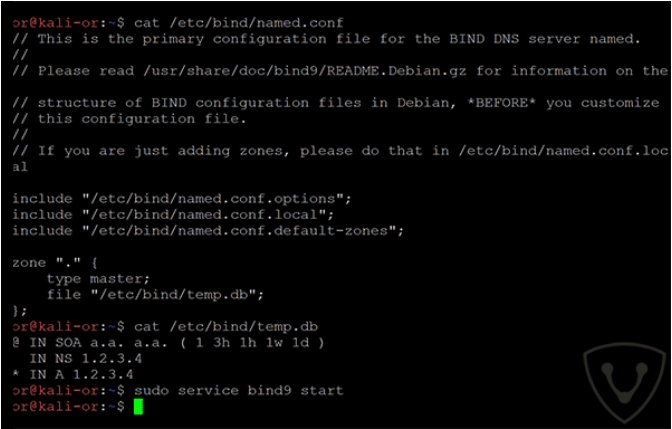Click the SOA record line

pyautogui.click(x=168, y=343)
